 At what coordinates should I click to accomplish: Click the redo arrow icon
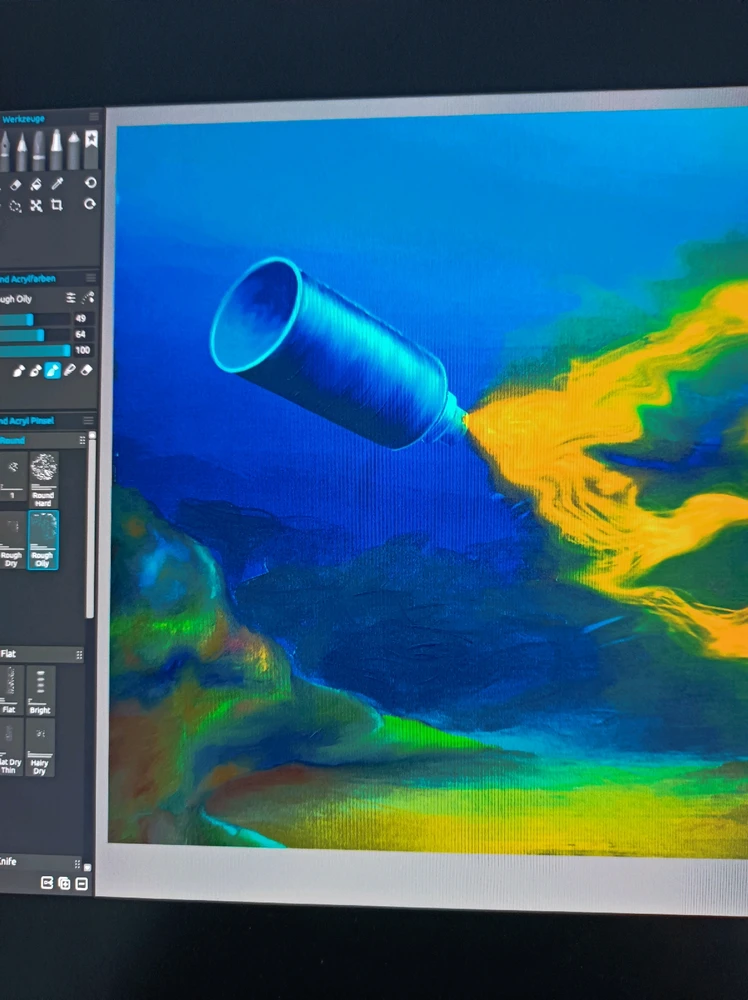91,204
